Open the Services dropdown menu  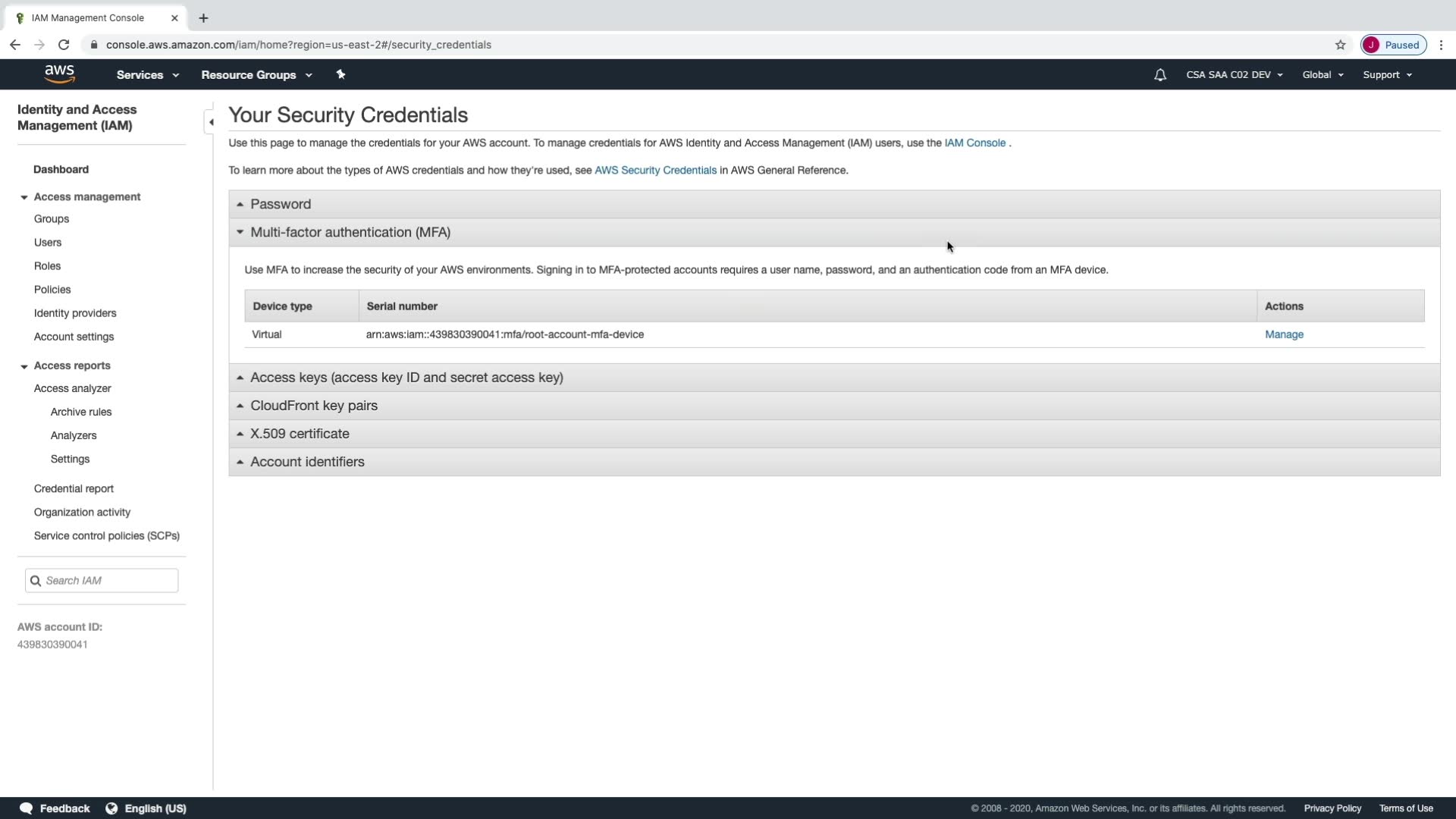point(147,75)
